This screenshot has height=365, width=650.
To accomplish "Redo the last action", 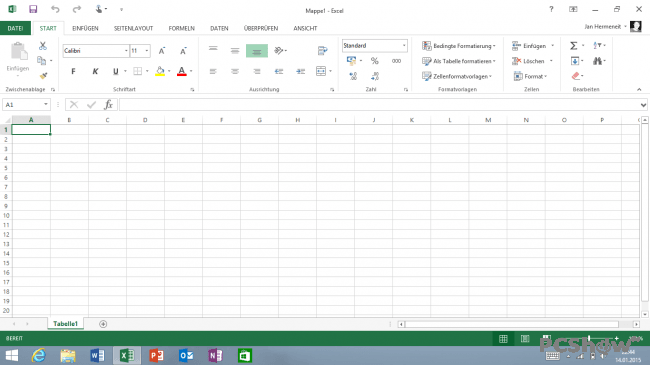I will pyautogui.click(x=77, y=9).
